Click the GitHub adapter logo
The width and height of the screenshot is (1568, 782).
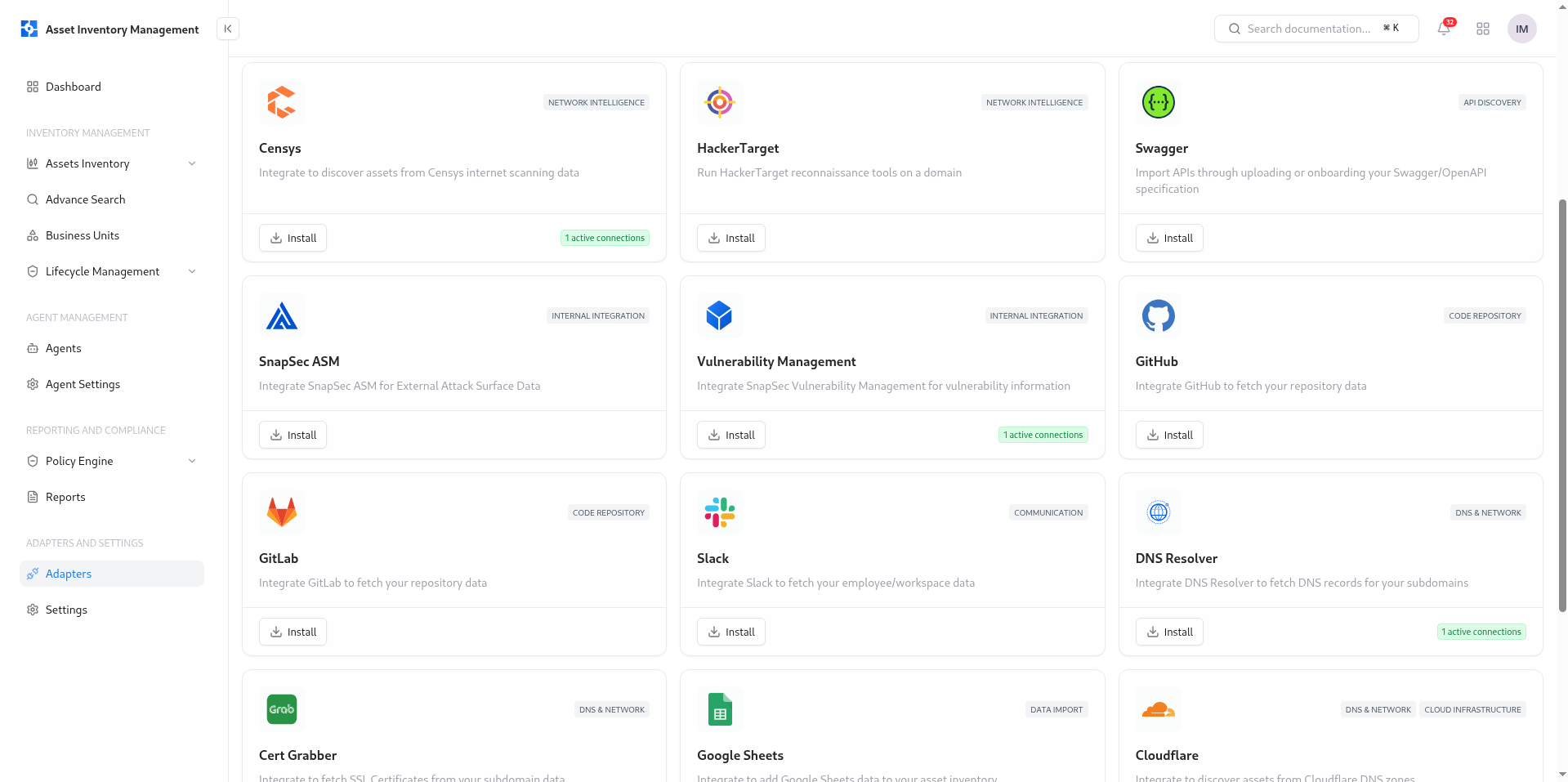click(x=1158, y=315)
